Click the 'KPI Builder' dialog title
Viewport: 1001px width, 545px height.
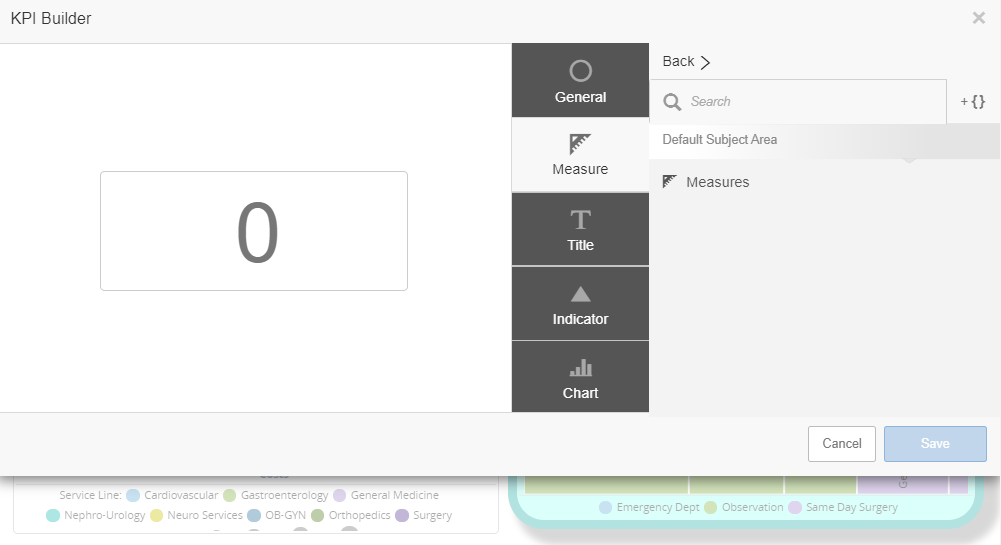pos(51,19)
